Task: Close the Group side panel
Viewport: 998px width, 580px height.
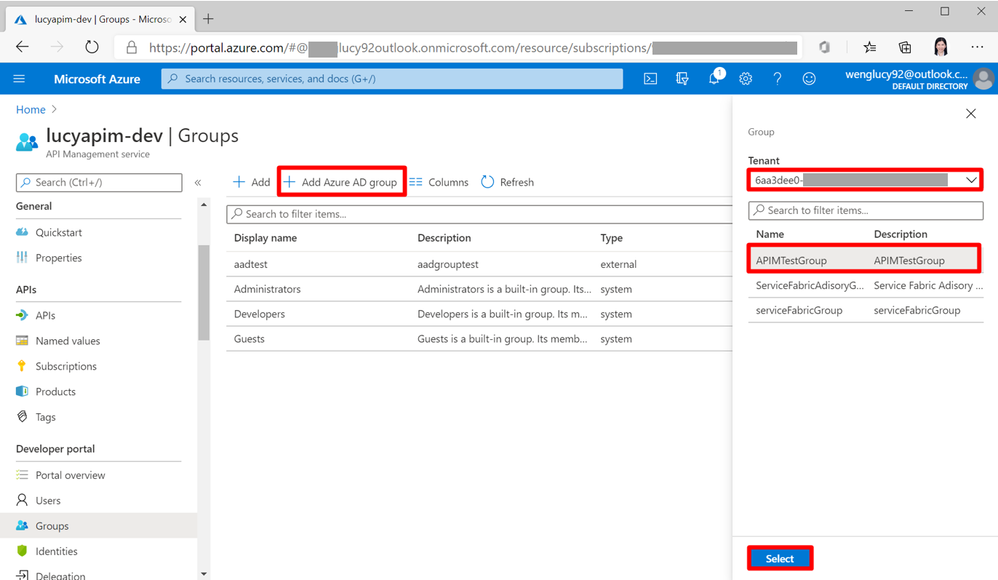Action: click(971, 113)
